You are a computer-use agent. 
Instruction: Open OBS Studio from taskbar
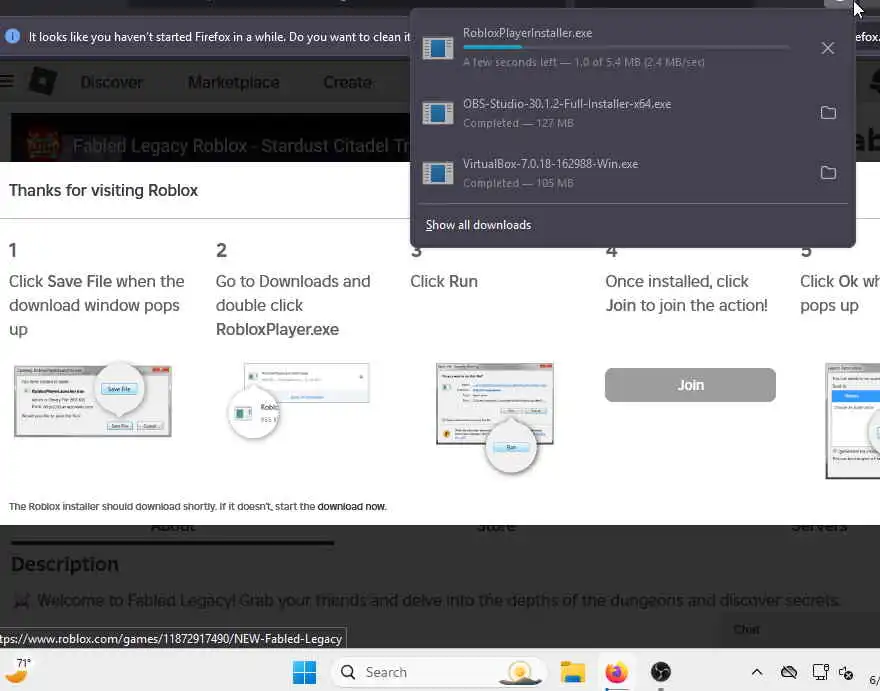coord(661,672)
